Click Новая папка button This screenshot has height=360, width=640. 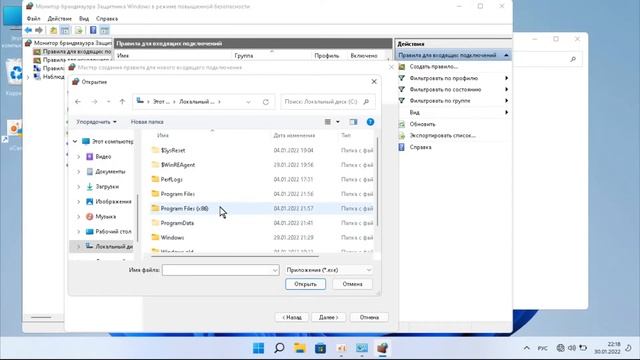(147, 122)
